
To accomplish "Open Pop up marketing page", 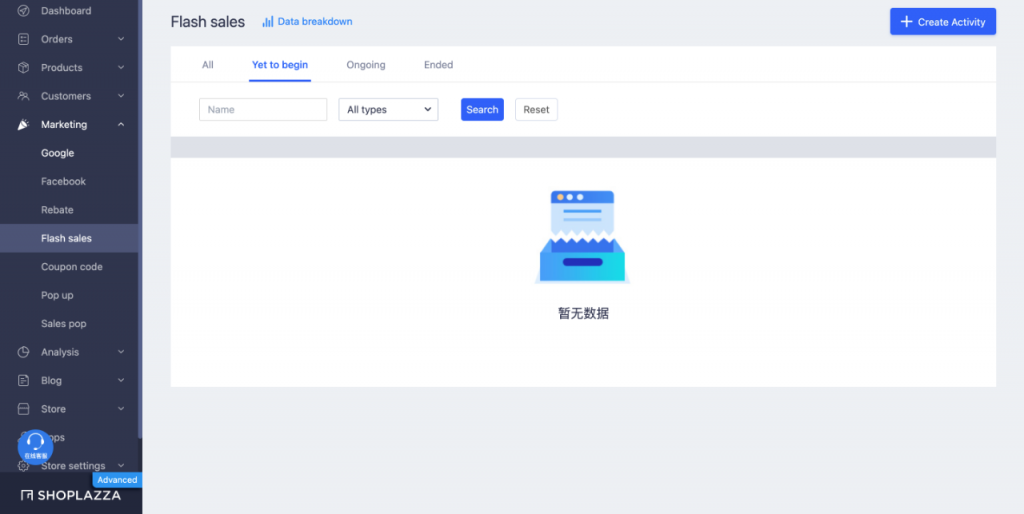I will tap(57, 295).
